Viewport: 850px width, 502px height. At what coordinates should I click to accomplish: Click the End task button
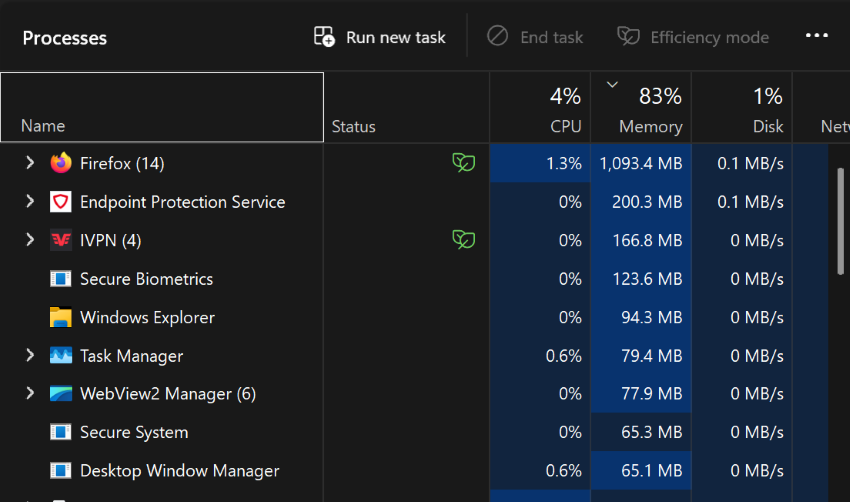coord(535,37)
